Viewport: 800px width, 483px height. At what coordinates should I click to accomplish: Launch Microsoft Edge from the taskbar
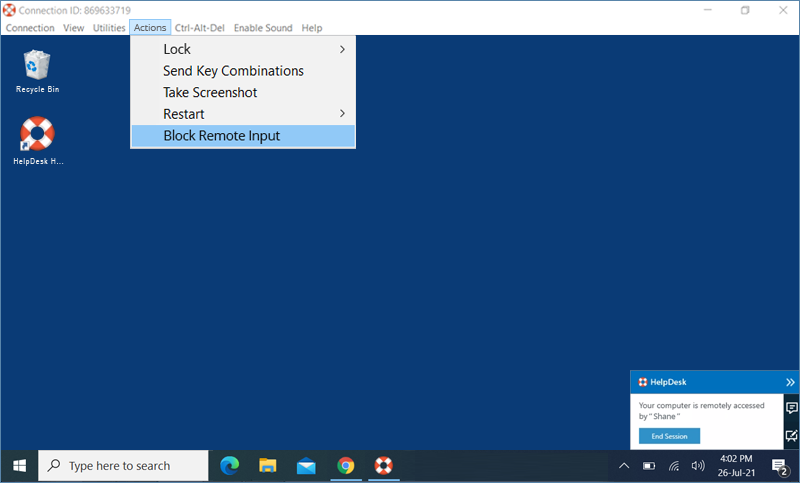pyautogui.click(x=230, y=465)
